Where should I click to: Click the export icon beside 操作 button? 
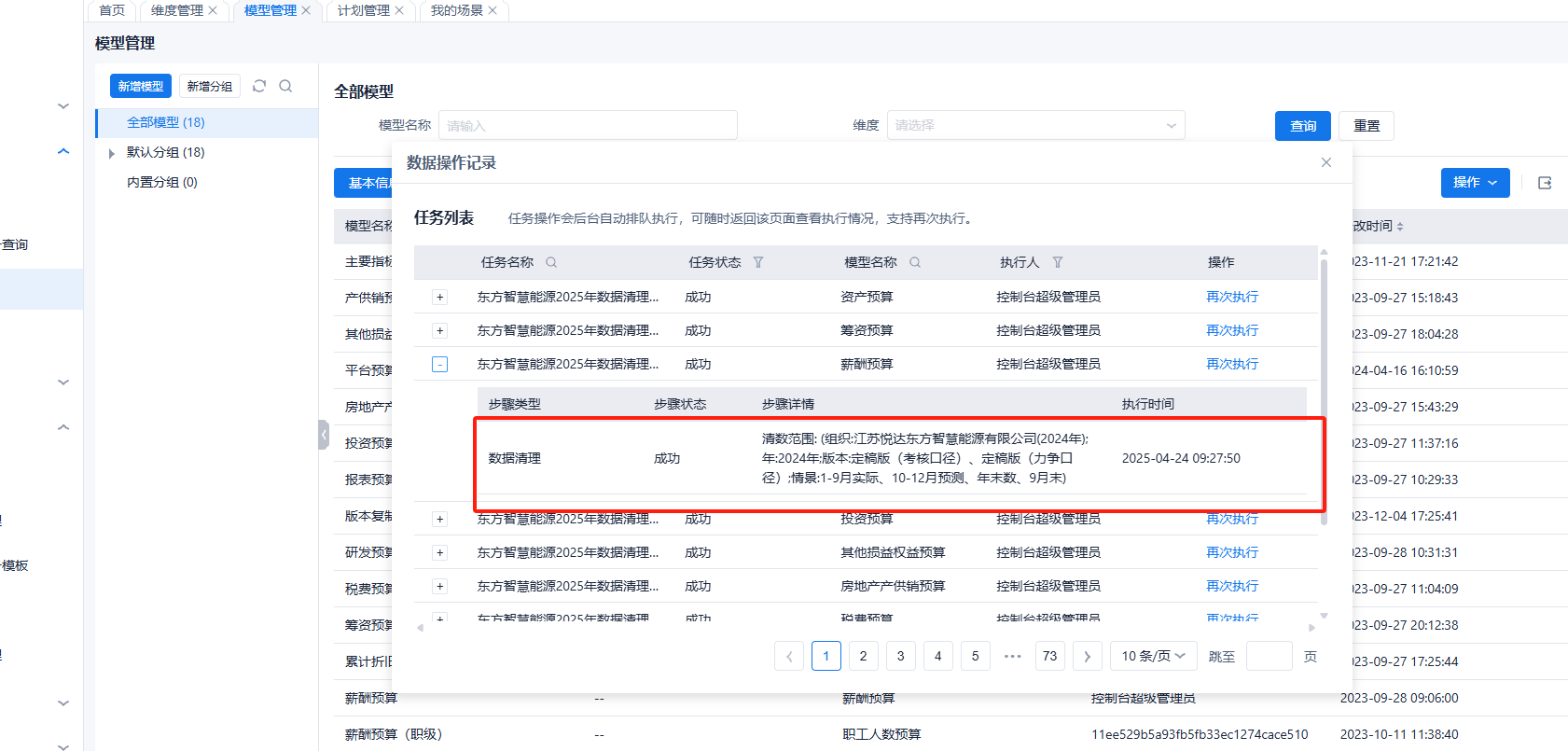[1545, 183]
